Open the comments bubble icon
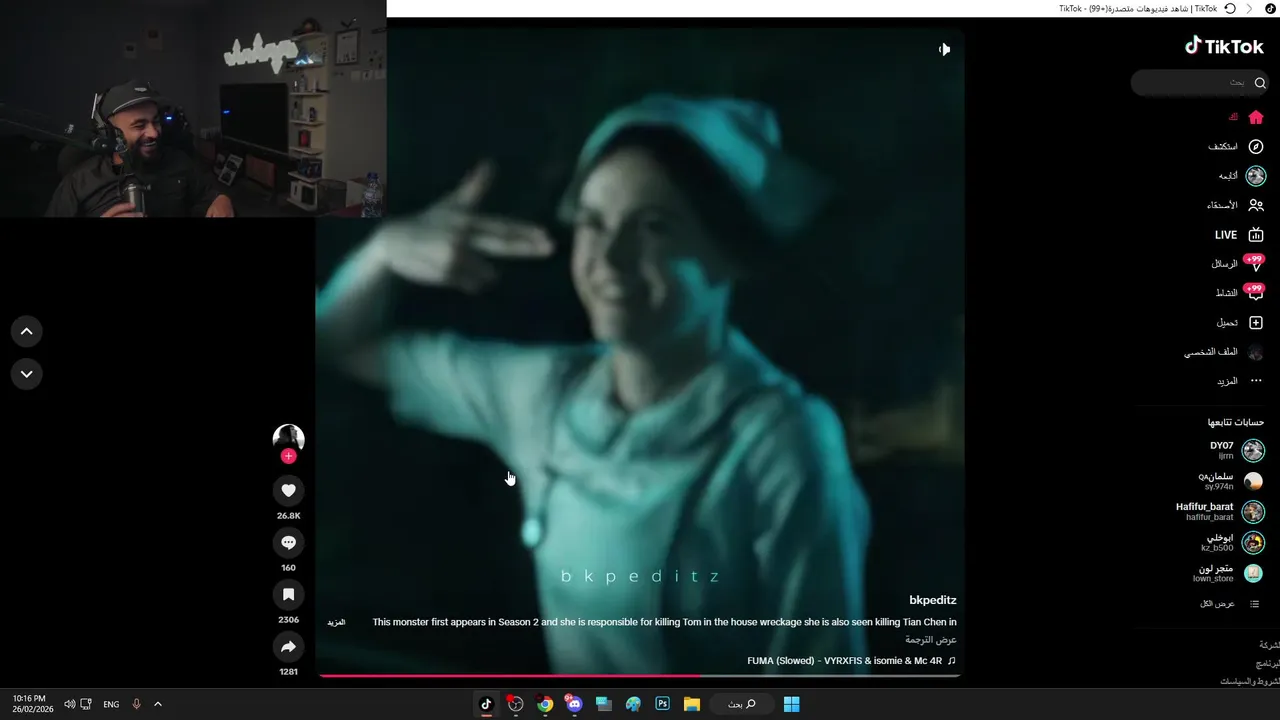The width and height of the screenshot is (1280, 720). click(288, 542)
